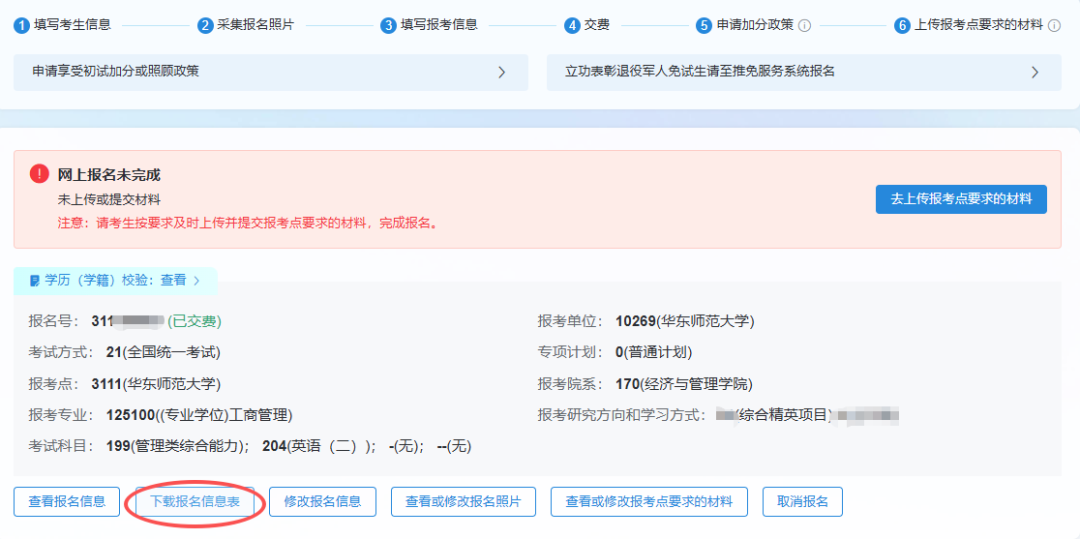Click 查看报名信息 button
Screen dimensions: 1080x539
67,502
